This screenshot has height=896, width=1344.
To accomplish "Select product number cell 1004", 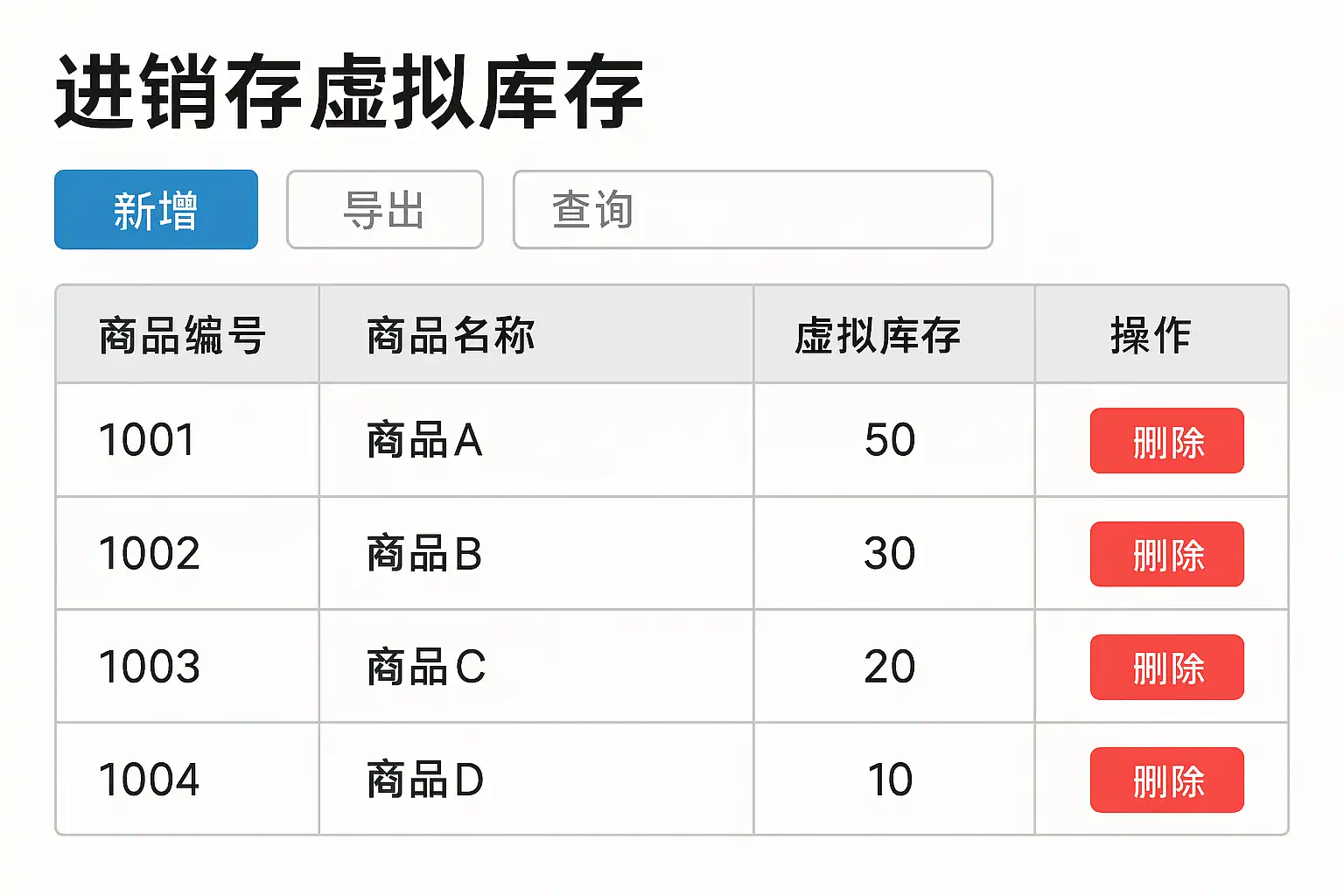I will (150, 780).
